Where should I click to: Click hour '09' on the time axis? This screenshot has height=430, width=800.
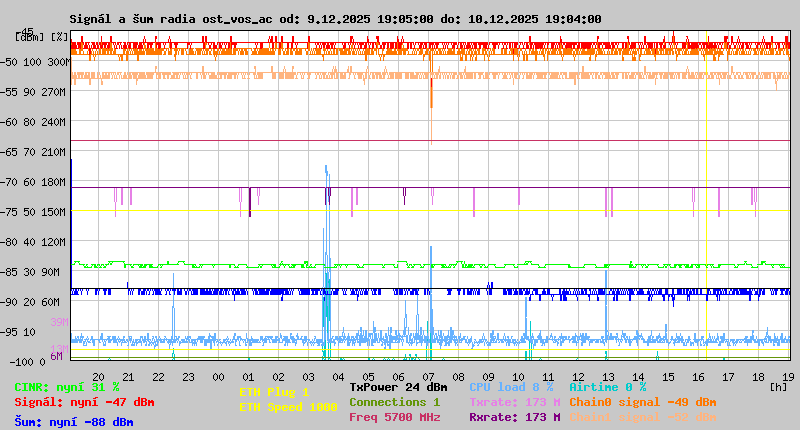[488, 377]
